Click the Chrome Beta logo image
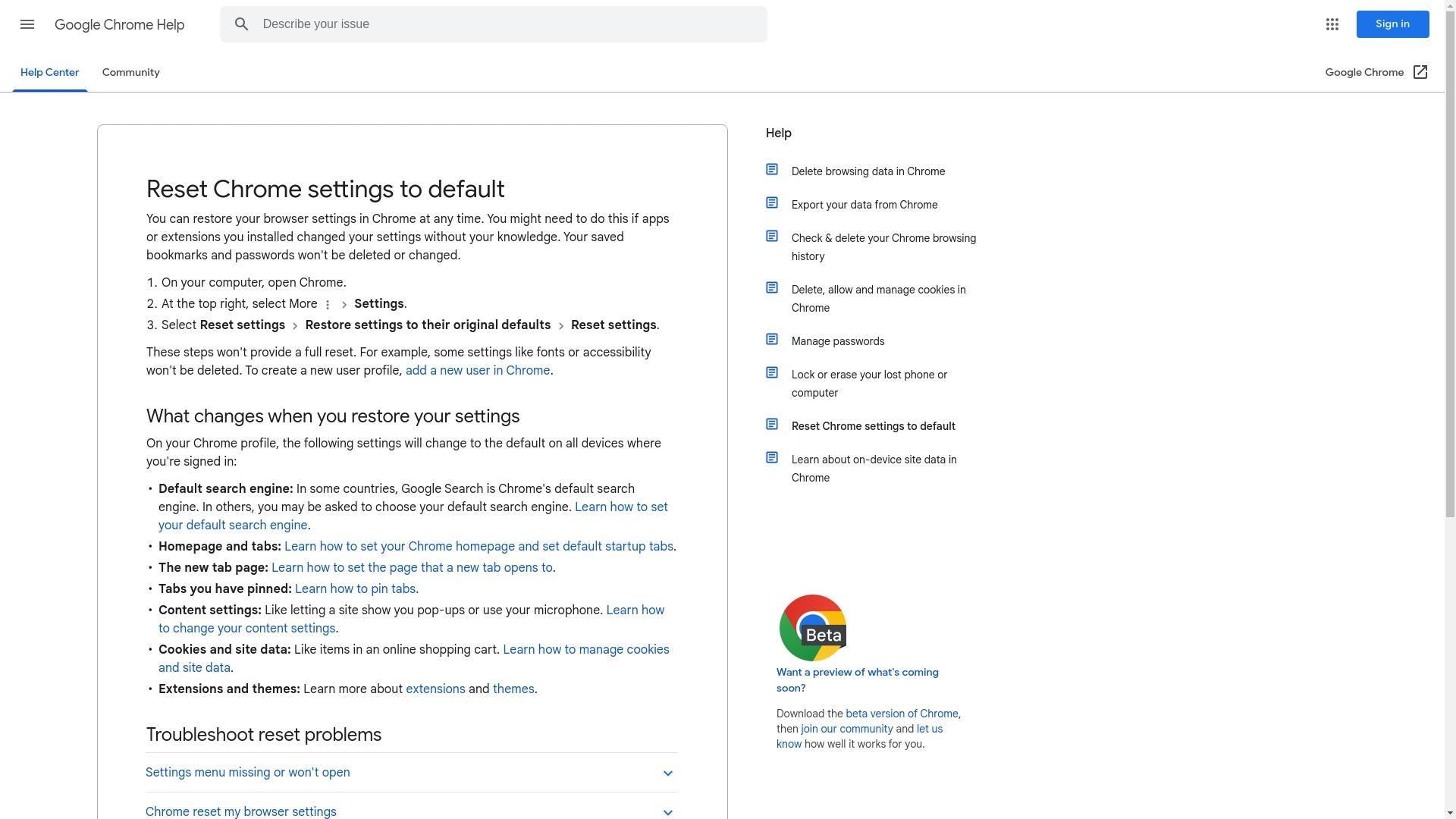 click(x=813, y=628)
